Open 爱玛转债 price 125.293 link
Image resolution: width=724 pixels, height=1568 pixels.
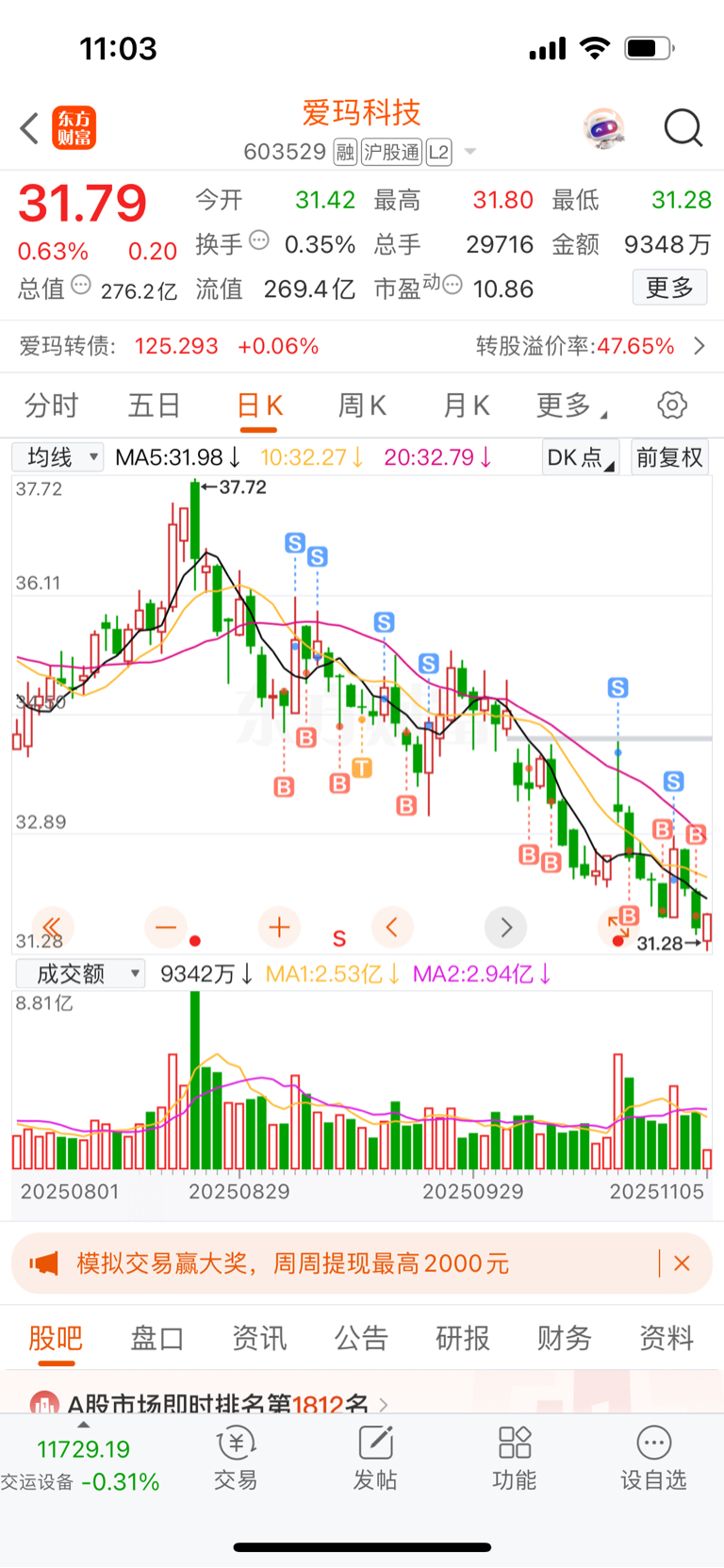[176, 346]
